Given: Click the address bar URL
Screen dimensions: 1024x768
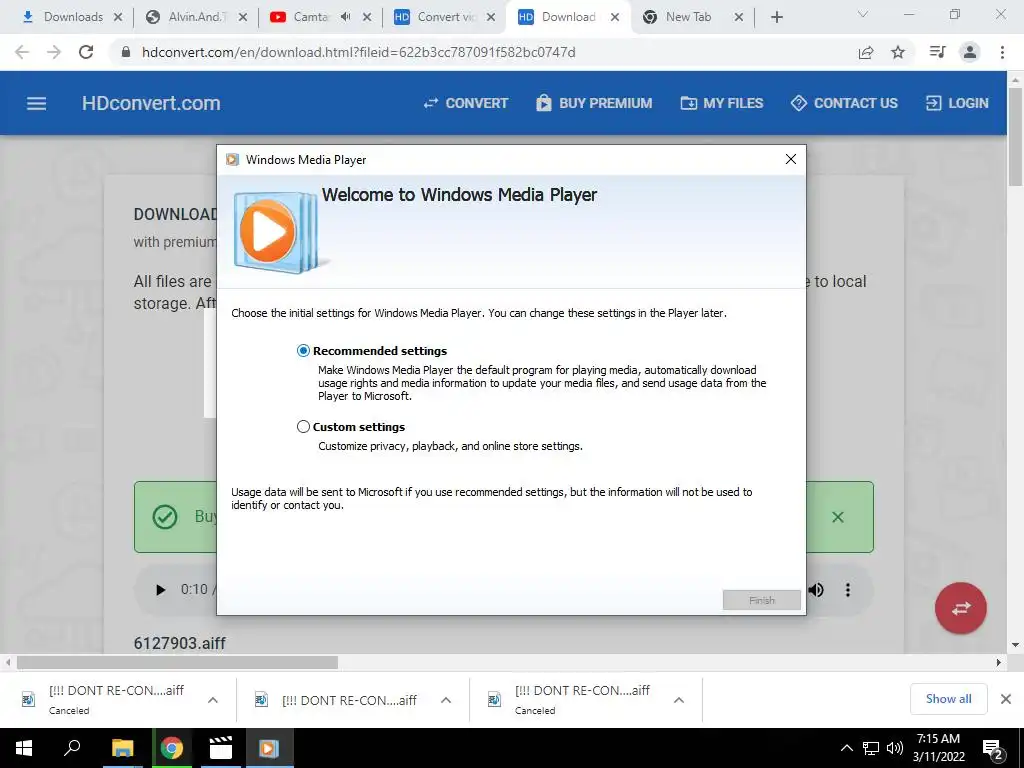Looking at the screenshot, I should click(359, 52).
